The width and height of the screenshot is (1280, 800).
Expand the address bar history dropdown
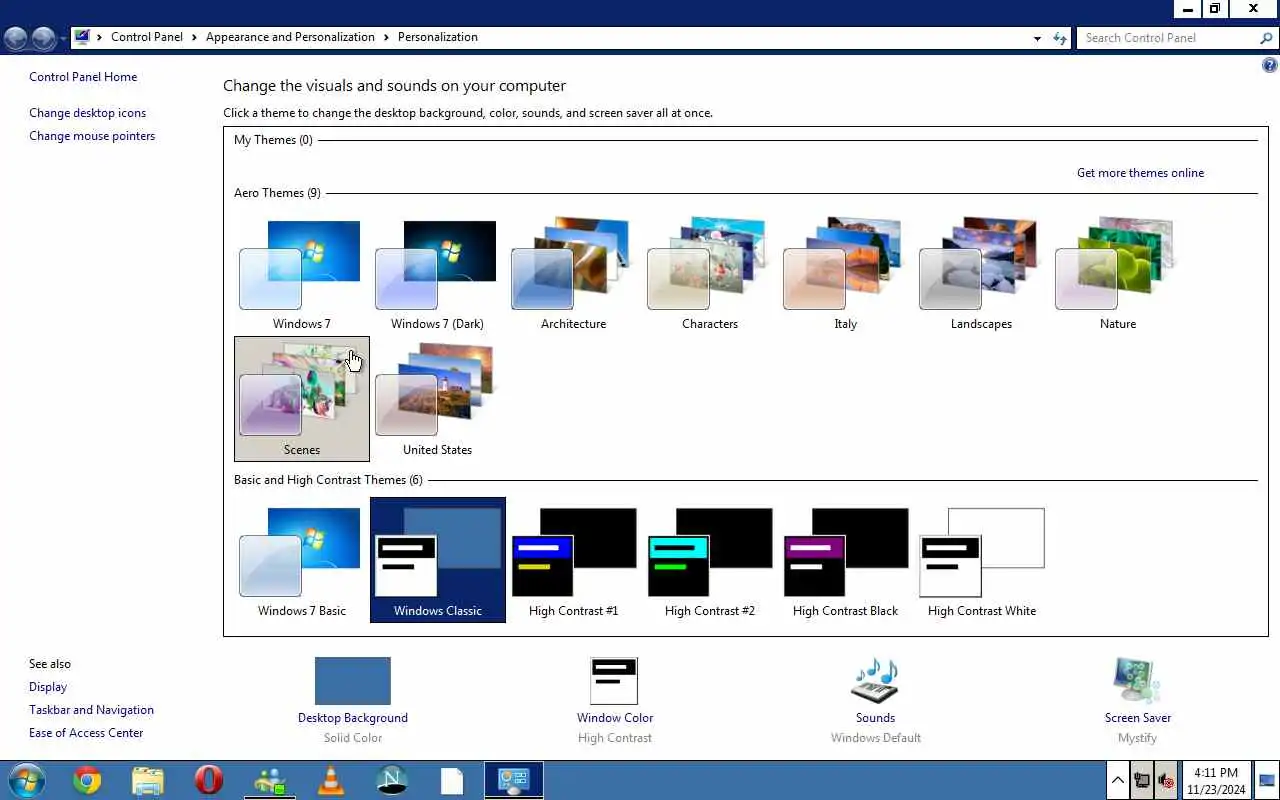1037,38
